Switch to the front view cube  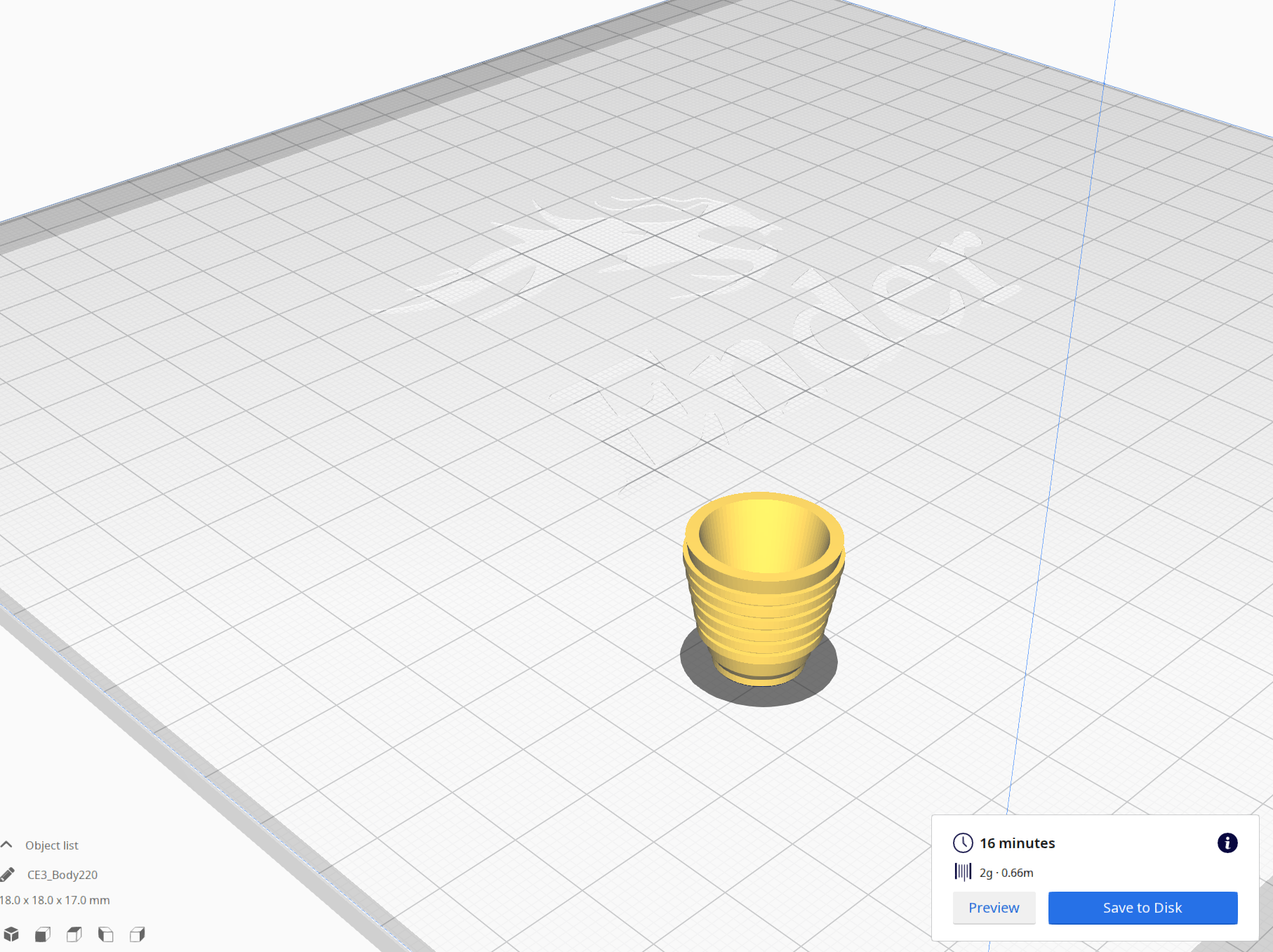tap(43, 934)
